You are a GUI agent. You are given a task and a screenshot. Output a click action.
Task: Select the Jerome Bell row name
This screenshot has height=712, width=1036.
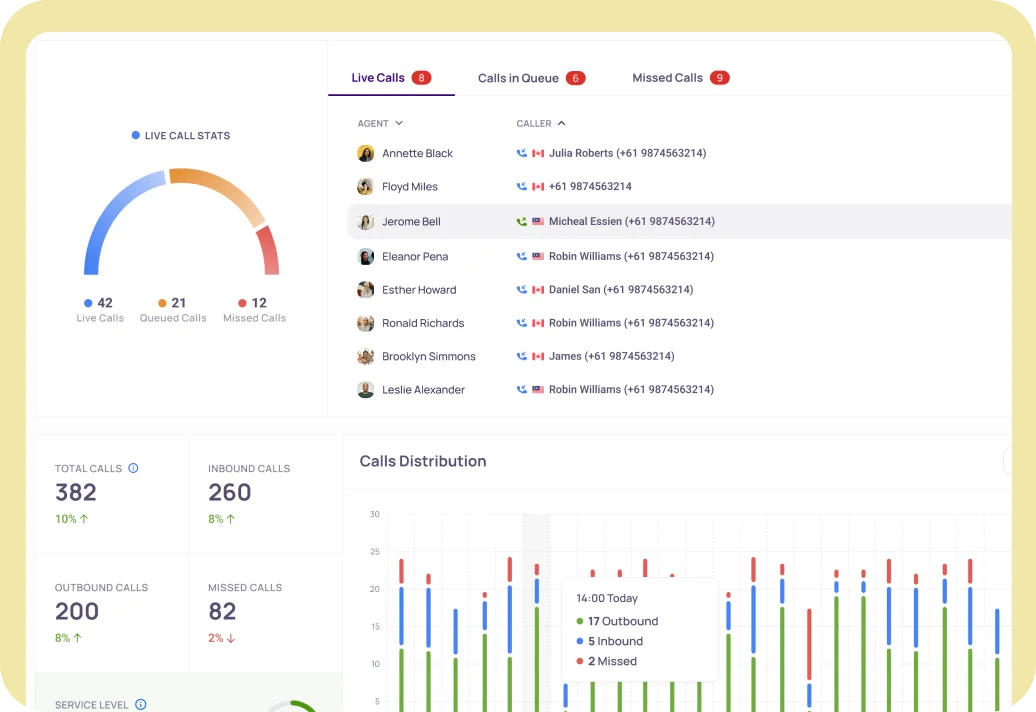coord(411,222)
